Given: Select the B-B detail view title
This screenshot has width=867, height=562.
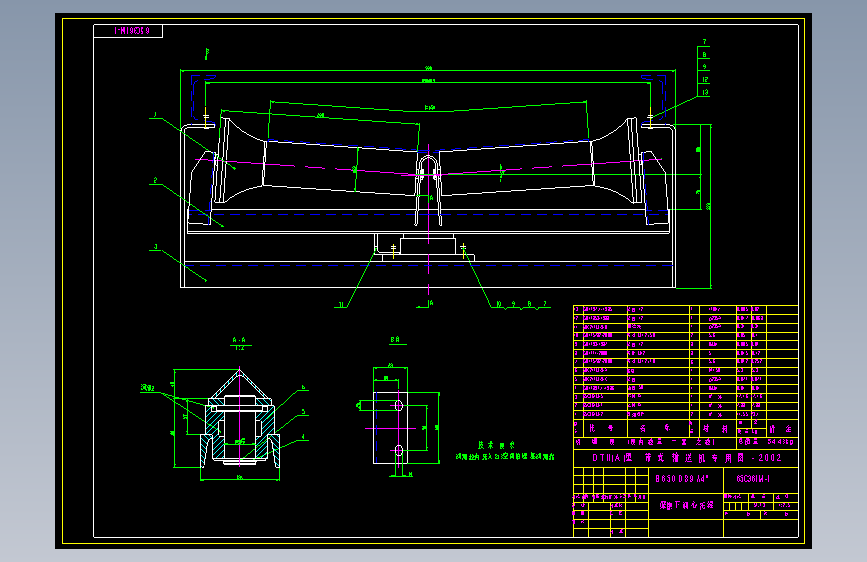Looking at the screenshot, I should 395,340.
